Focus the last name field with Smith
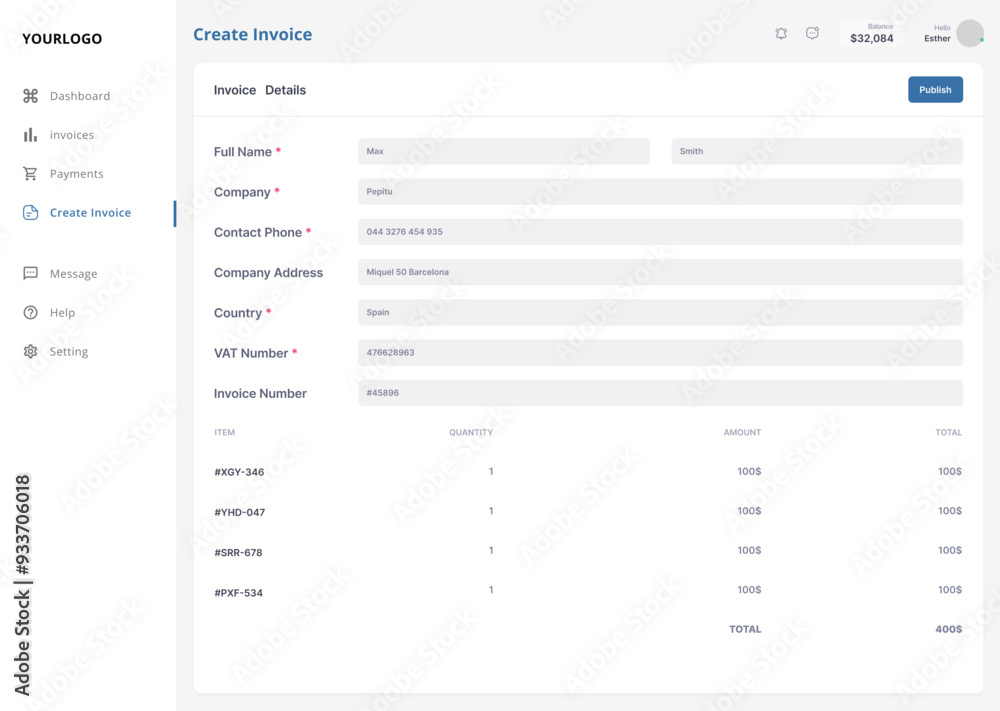Image resolution: width=1000 pixels, height=711 pixels. (817, 151)
